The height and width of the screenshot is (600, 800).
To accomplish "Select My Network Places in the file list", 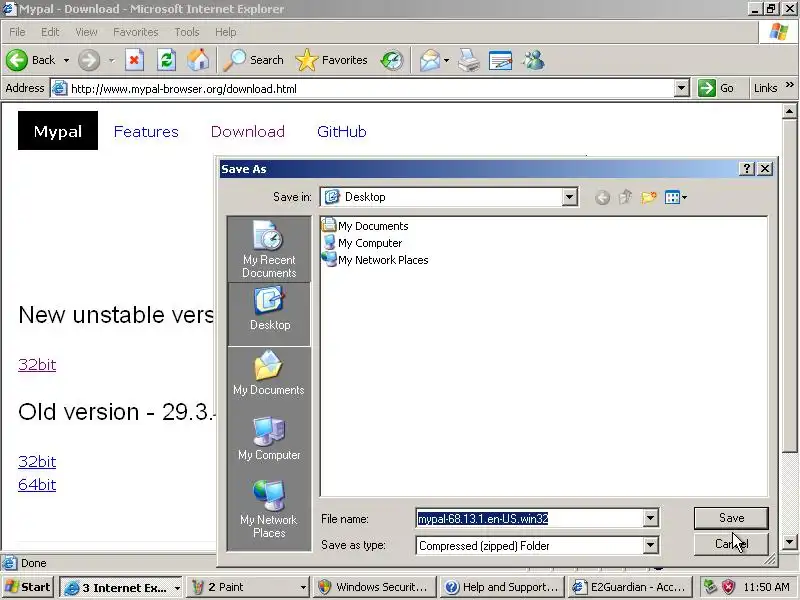I will (x=376, y=260).
